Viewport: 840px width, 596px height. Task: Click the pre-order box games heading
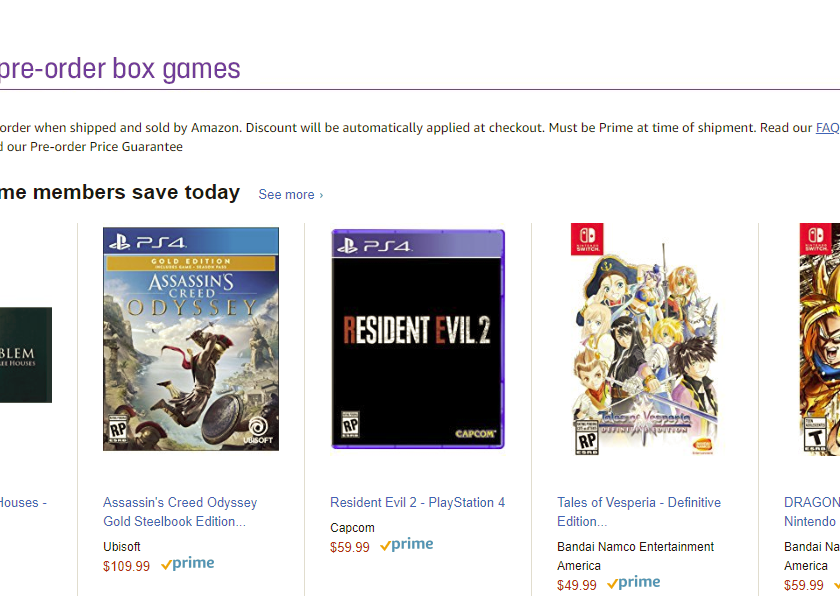point(120,69)
